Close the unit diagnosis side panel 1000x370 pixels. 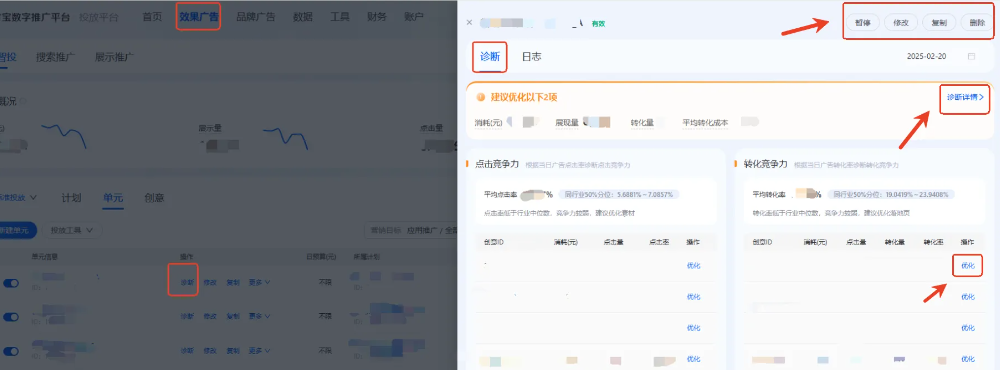pos(469,22)
